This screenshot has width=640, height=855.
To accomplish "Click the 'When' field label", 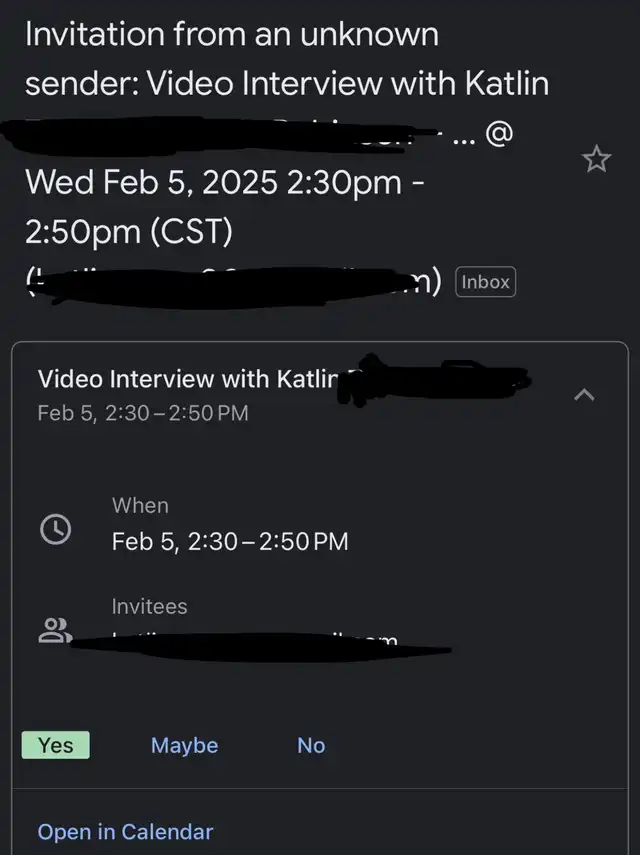I will pyautogui.click(x=140, y=506).
